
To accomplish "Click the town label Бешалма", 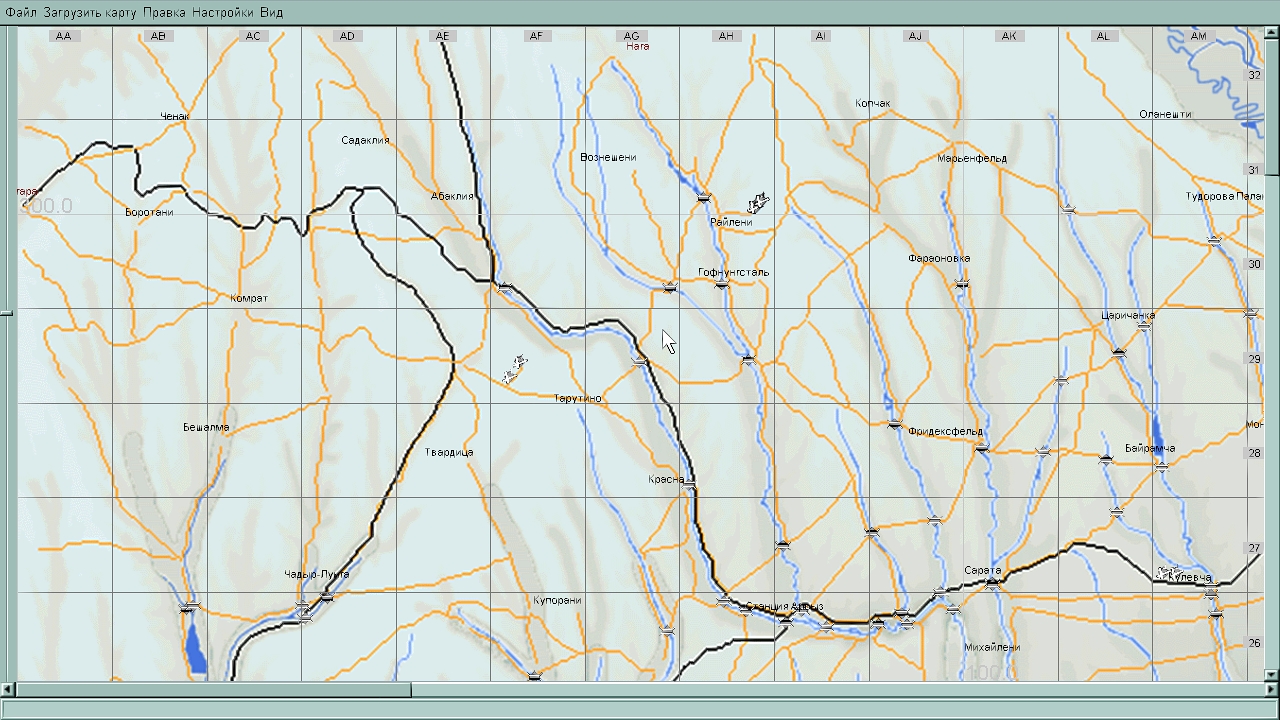I will (206, 427).
